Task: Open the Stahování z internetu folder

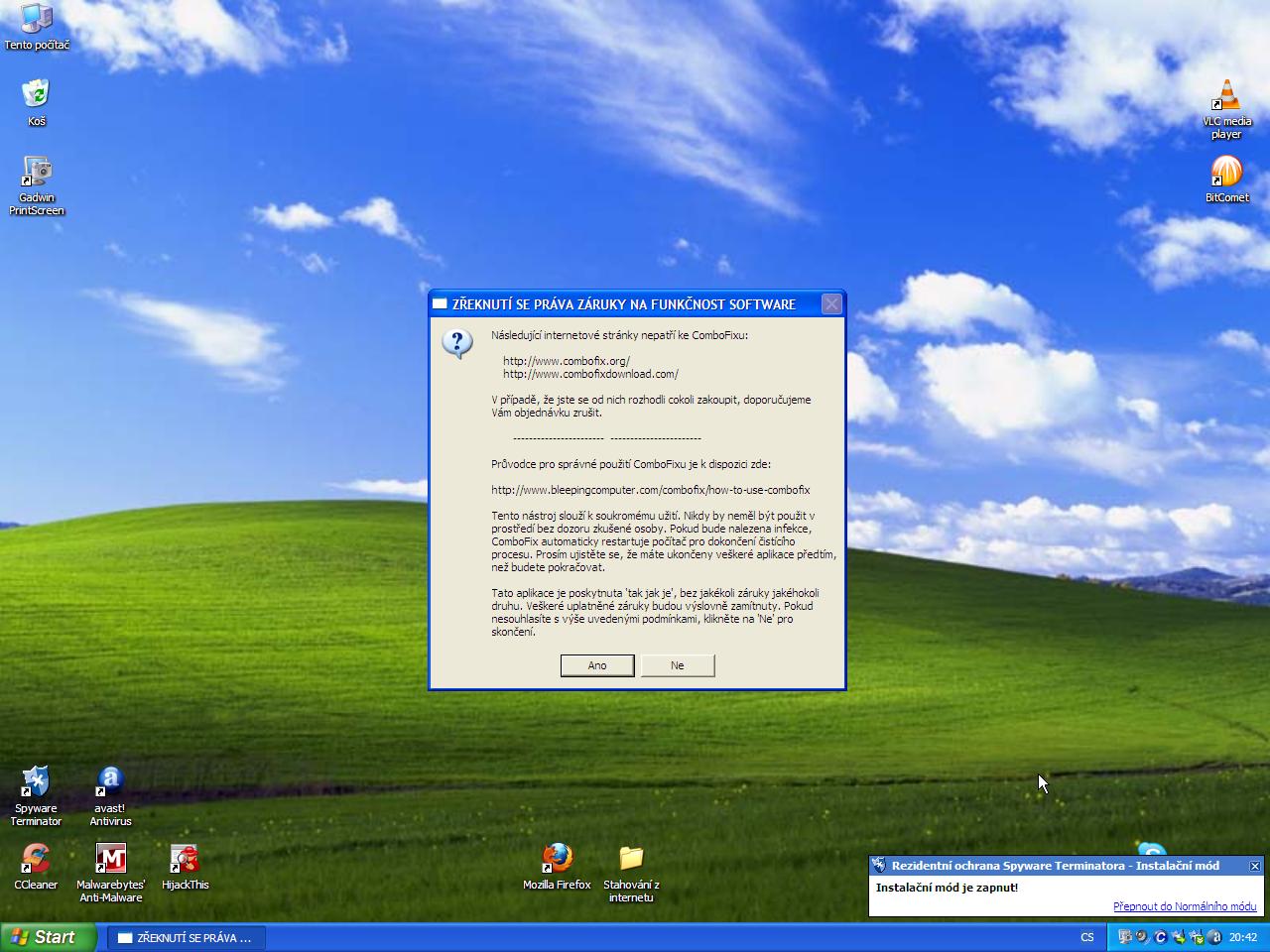Action: pyautogui.click(x=631, y=859)
